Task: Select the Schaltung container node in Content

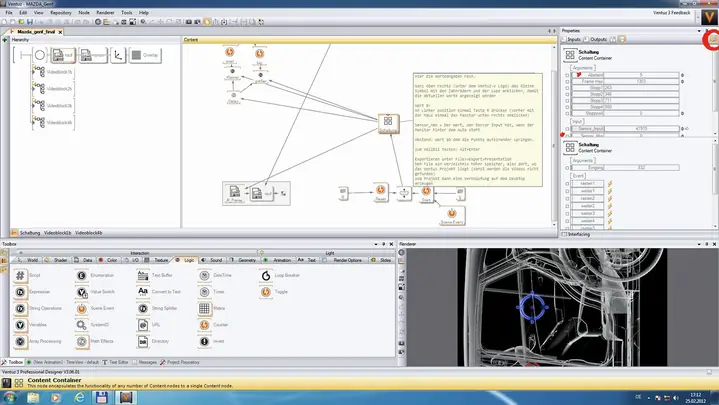Action: click(x=387, y=121)
